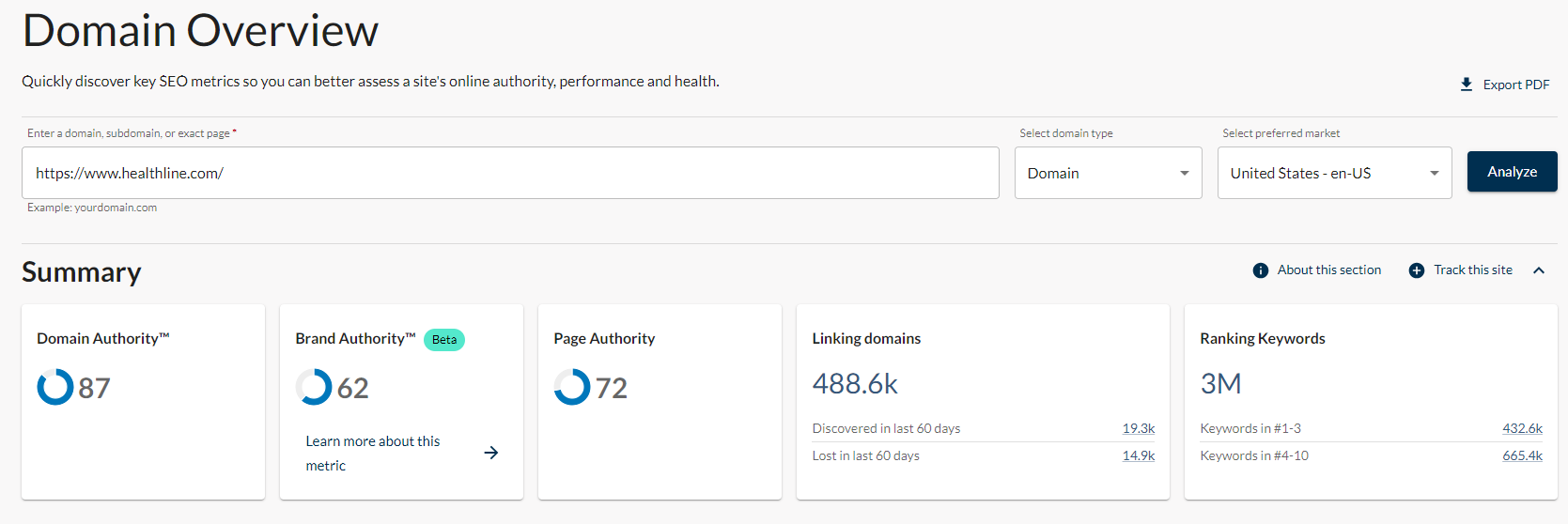Click the Domain Authority card title
The width and height of the screenshot is (1568, 524).
click(103, 338)
